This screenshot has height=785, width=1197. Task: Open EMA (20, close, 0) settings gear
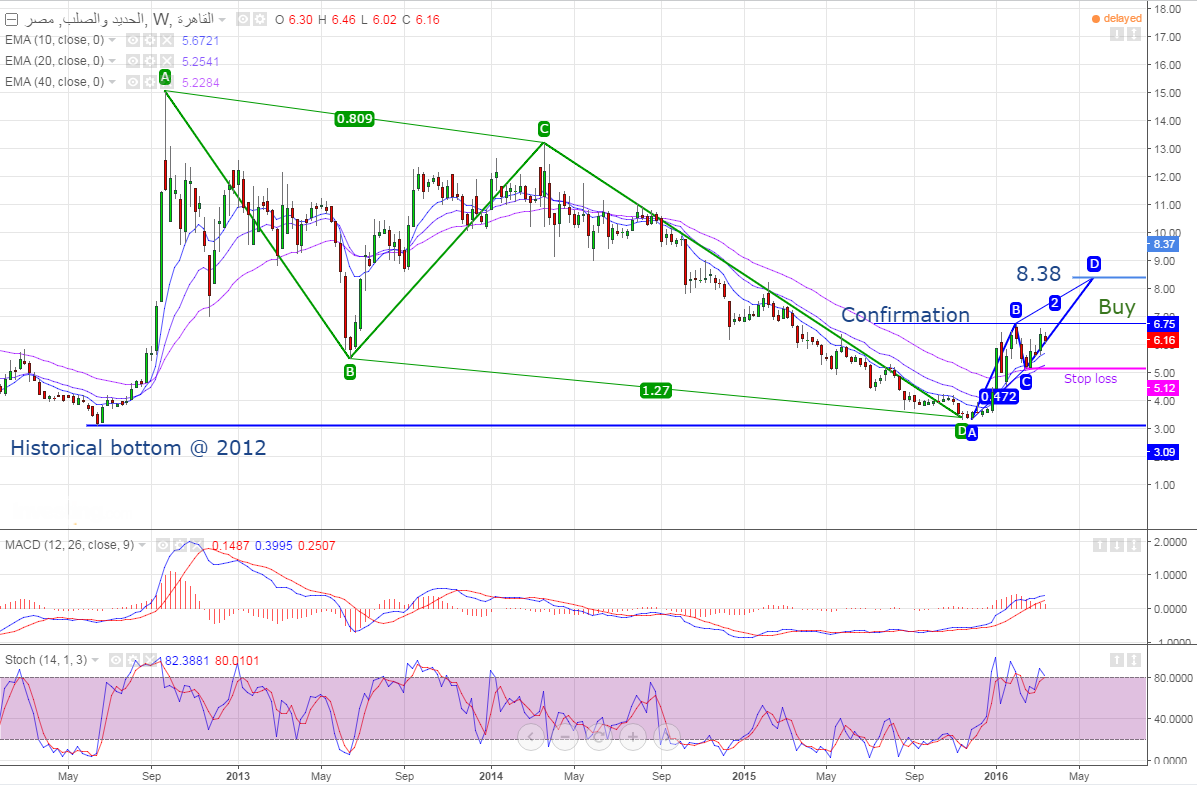[149, 61]
